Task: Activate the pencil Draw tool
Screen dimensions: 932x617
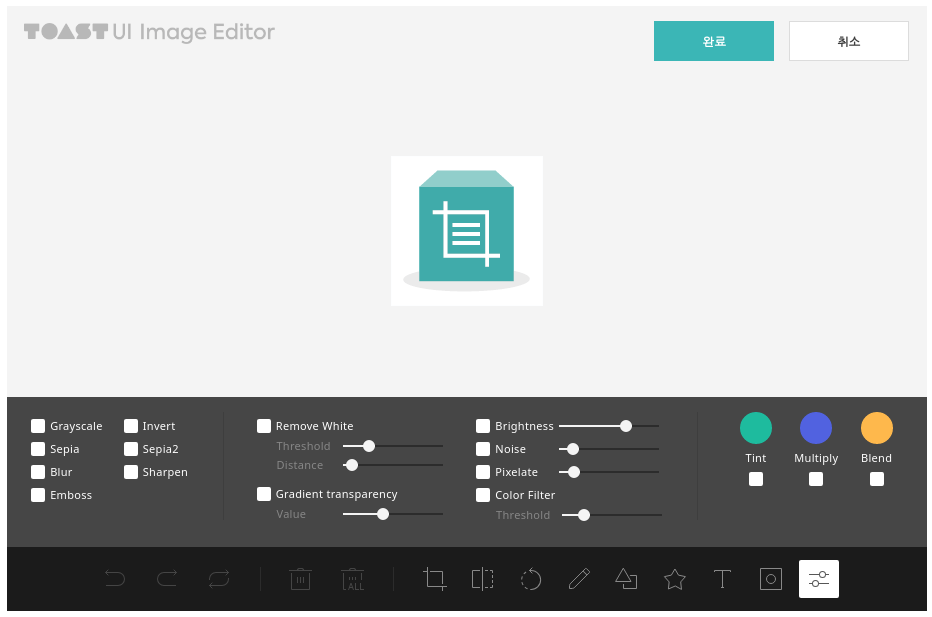Action: coord(579,579)
